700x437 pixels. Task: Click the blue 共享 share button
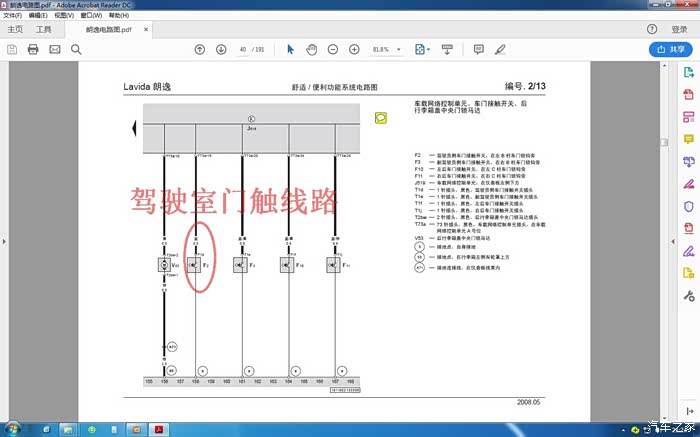tap(671, 50)
